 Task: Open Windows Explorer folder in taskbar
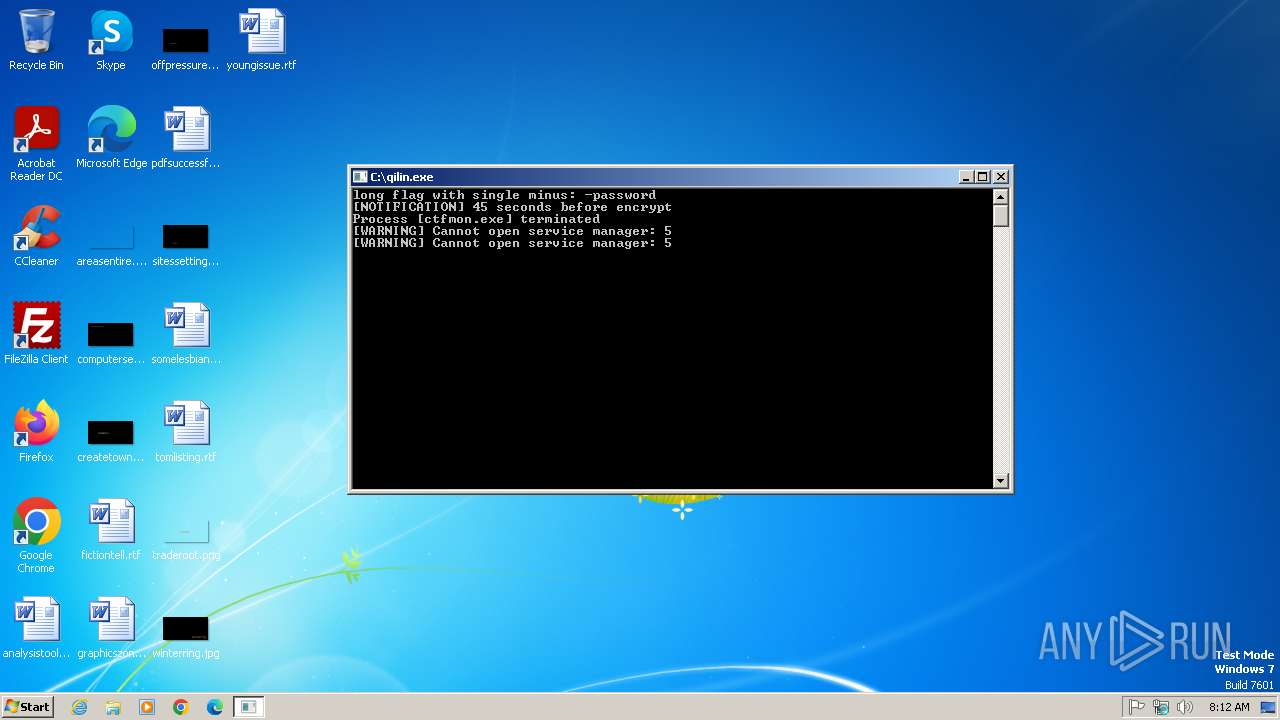coord(113,707)
